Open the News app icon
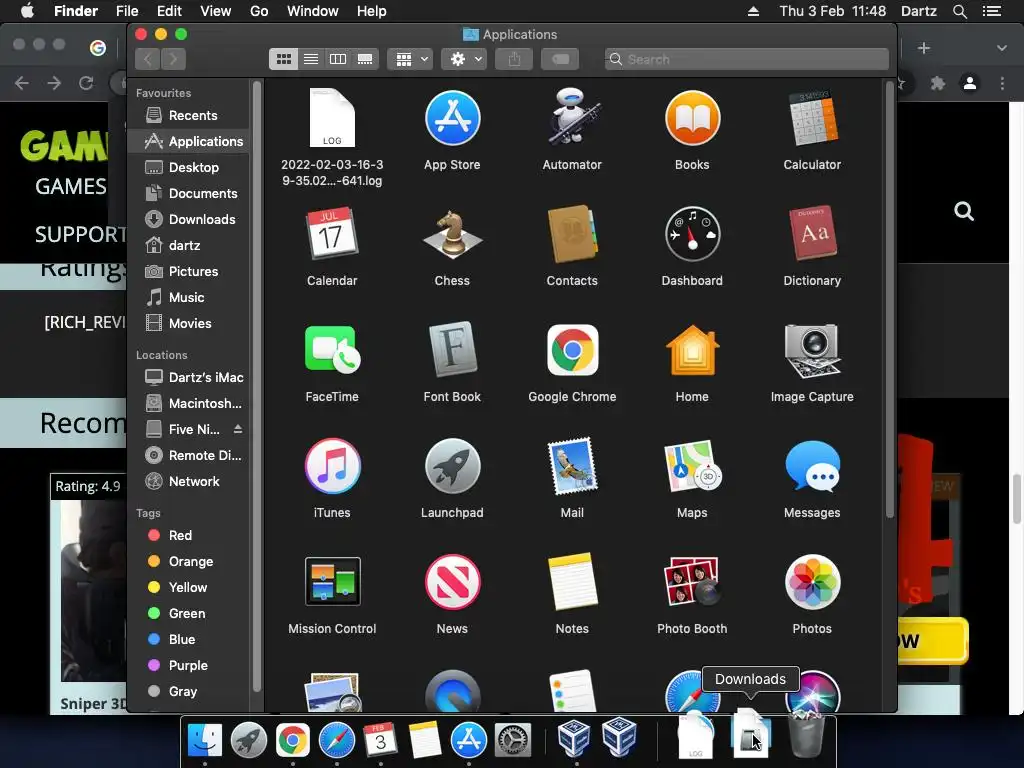 click(452, 582)
